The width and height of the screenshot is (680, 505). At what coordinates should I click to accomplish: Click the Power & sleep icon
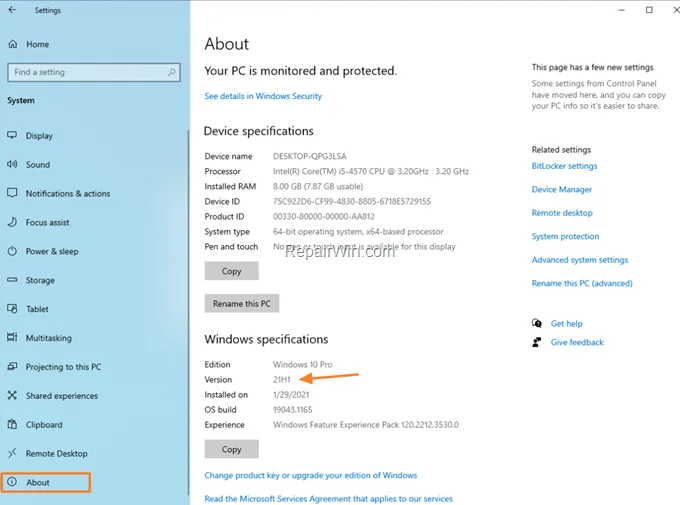12,251
